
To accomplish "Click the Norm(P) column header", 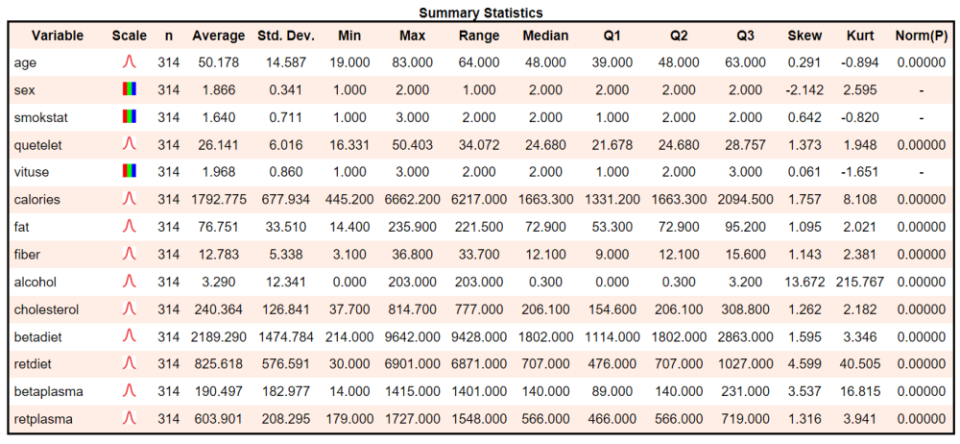I will 921,36.
